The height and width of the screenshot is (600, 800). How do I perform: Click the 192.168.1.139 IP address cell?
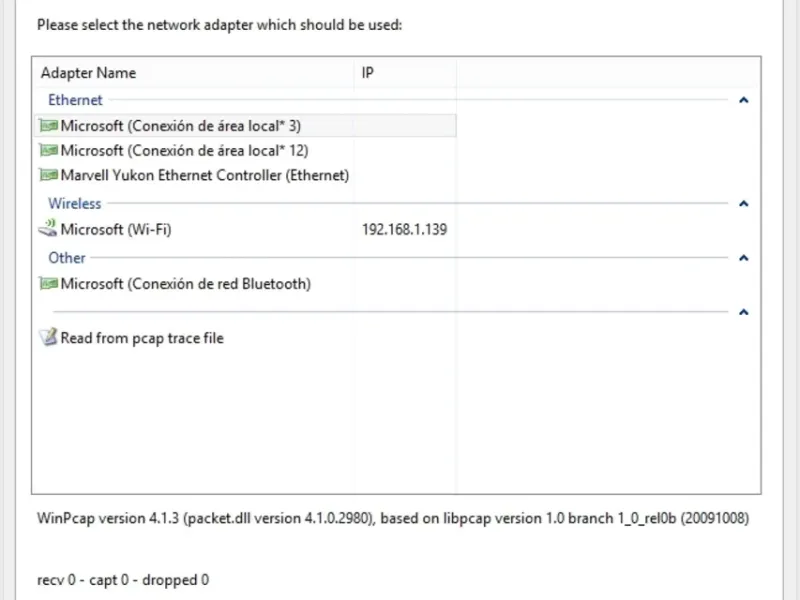click(405, 230)
